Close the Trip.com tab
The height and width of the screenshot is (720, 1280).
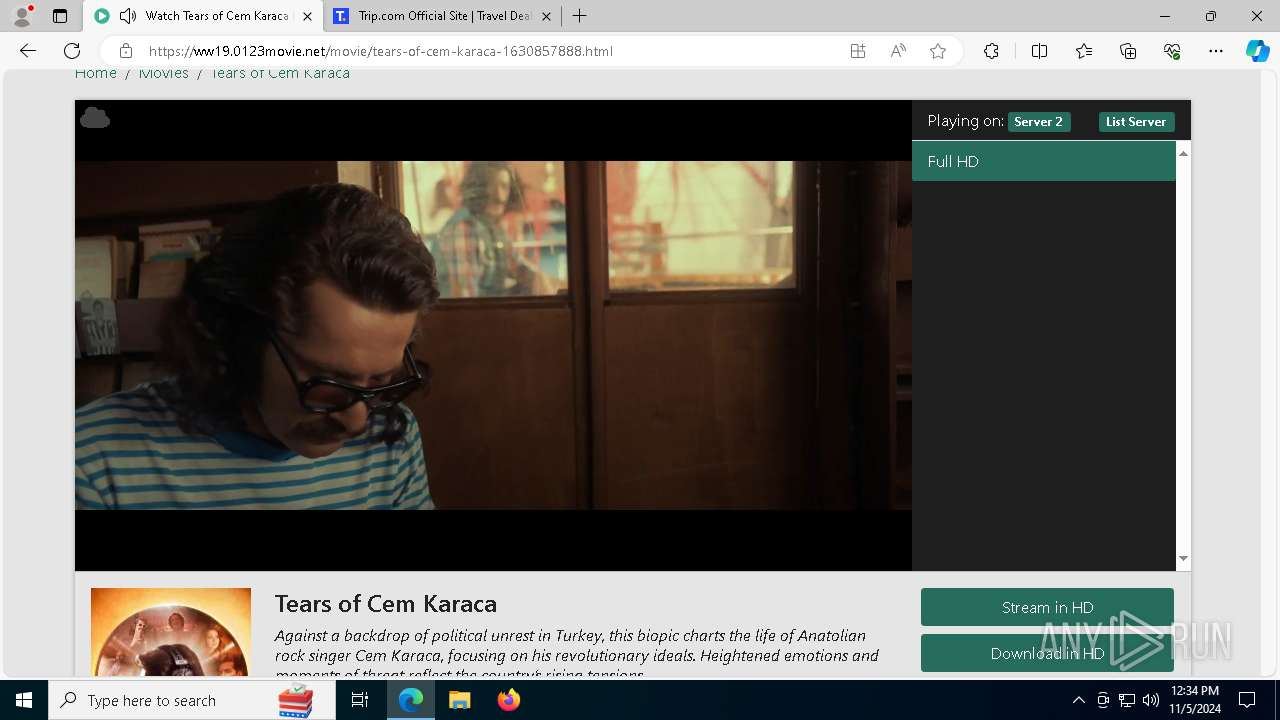(546, 16)
